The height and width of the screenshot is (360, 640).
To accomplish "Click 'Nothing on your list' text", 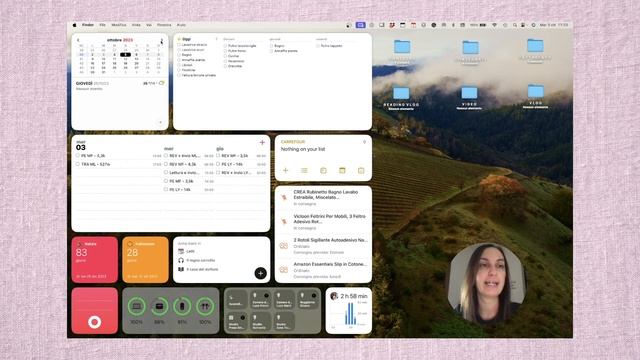I will click(x=303, y=149).
